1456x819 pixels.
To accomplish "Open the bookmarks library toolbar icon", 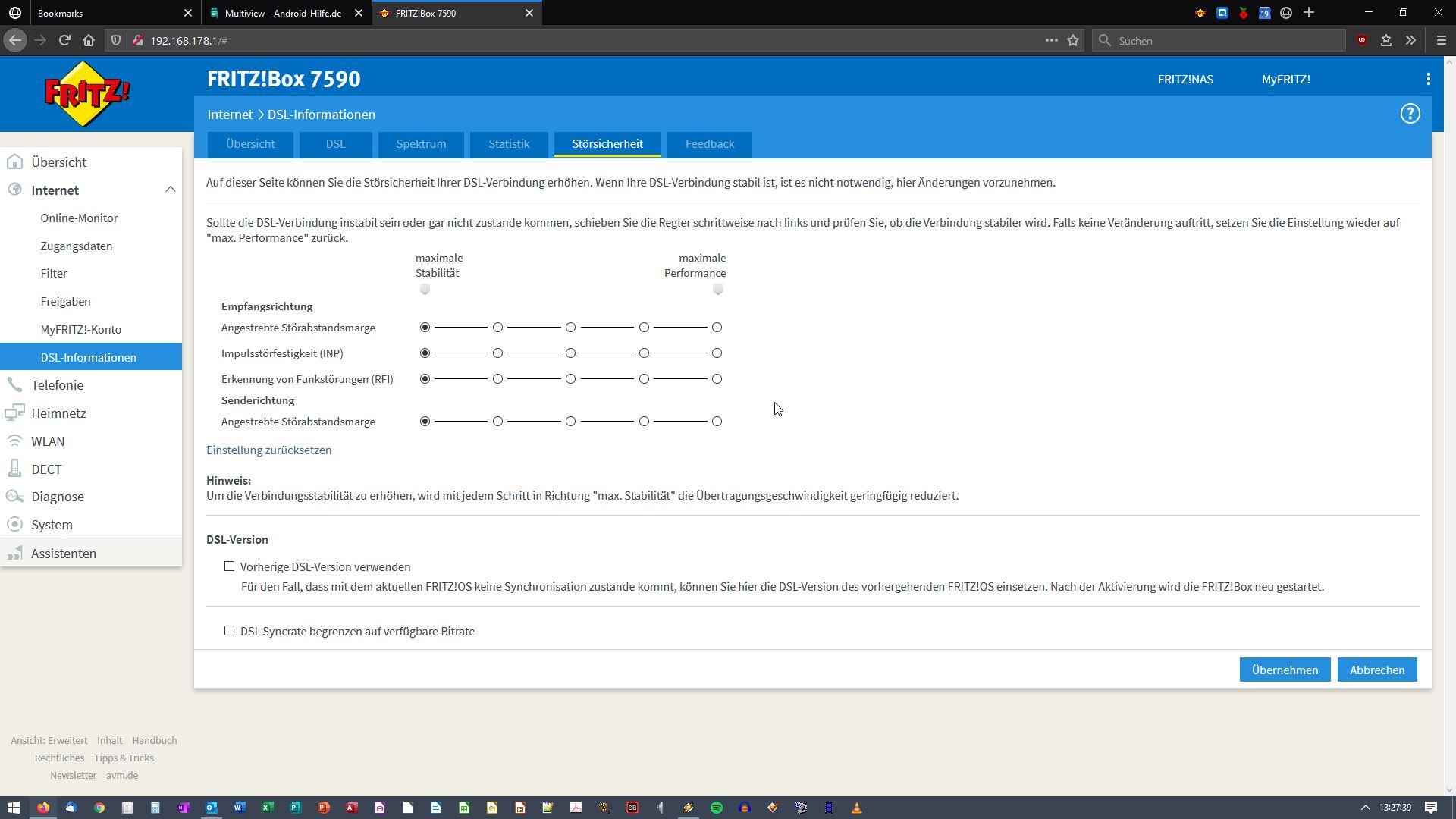I will [1386, 40].
